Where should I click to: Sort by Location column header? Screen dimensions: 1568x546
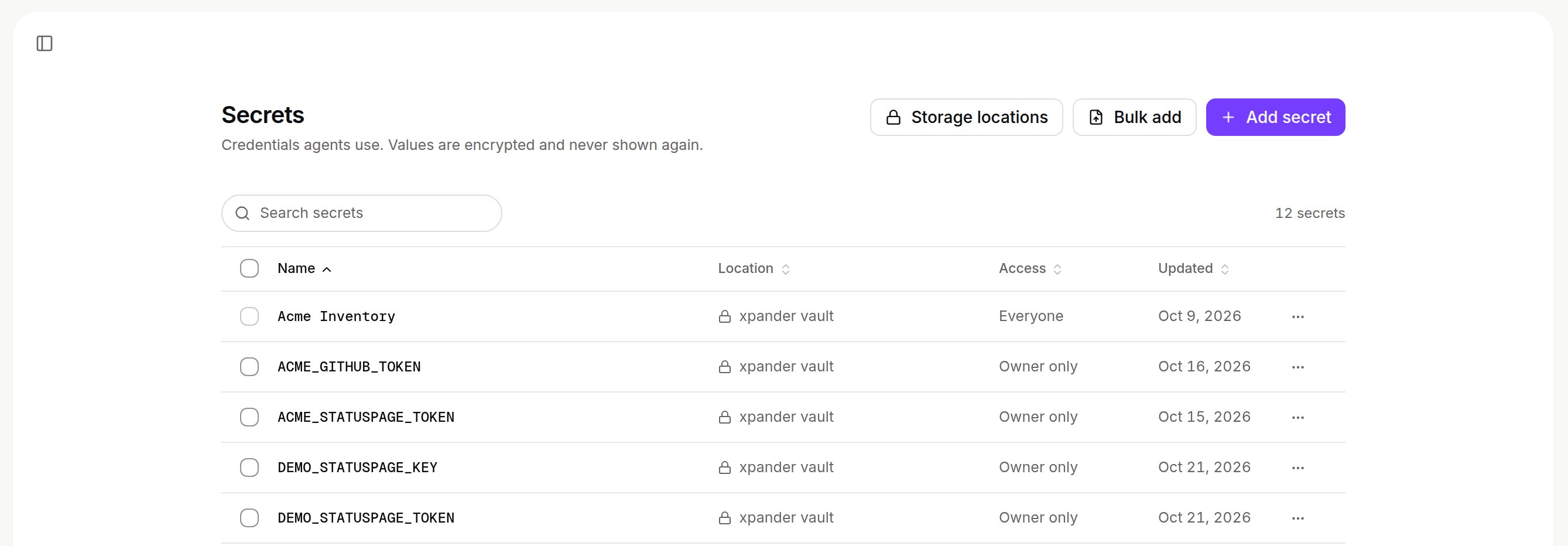coord(754,268)
